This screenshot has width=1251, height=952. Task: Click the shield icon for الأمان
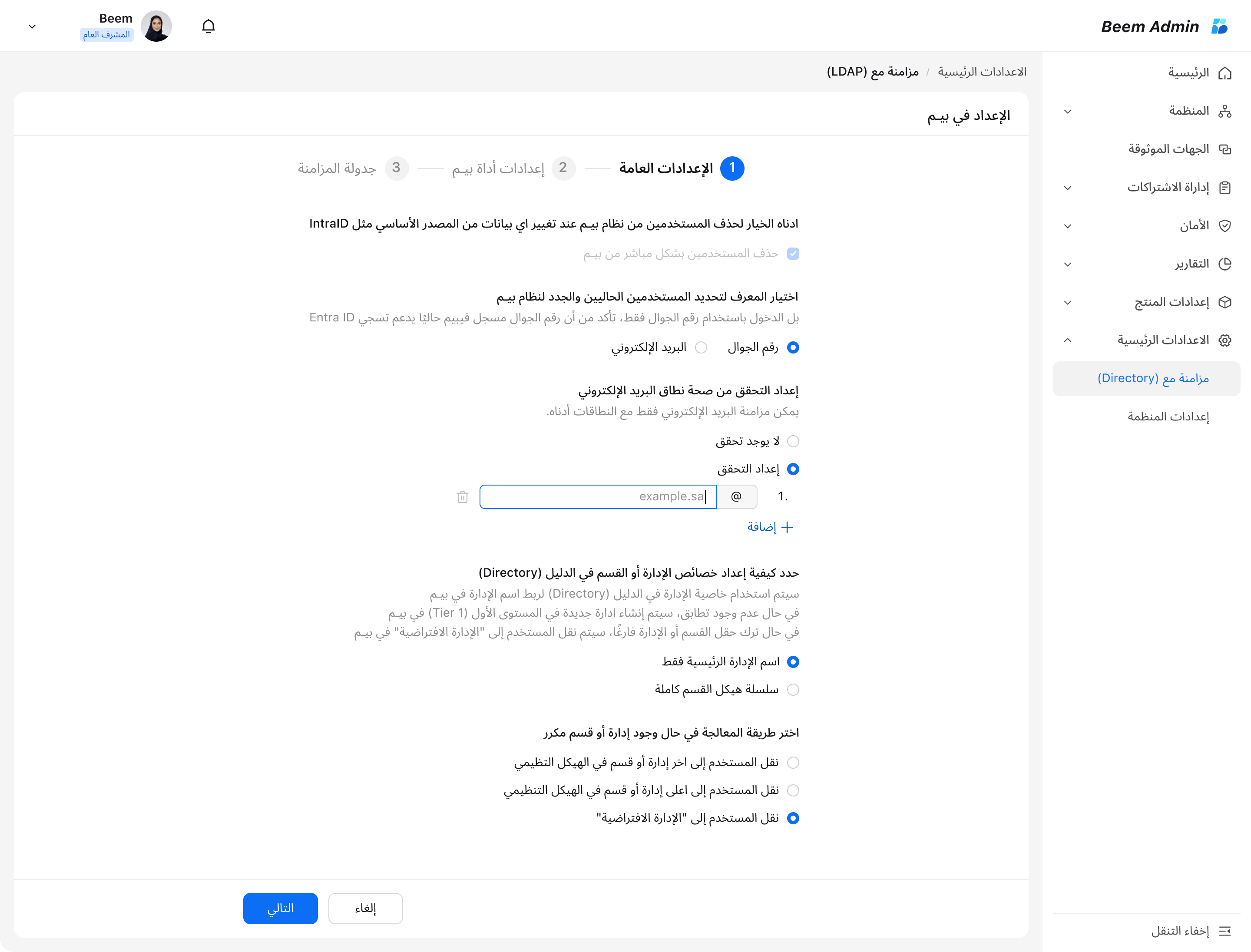point(1225,225)
